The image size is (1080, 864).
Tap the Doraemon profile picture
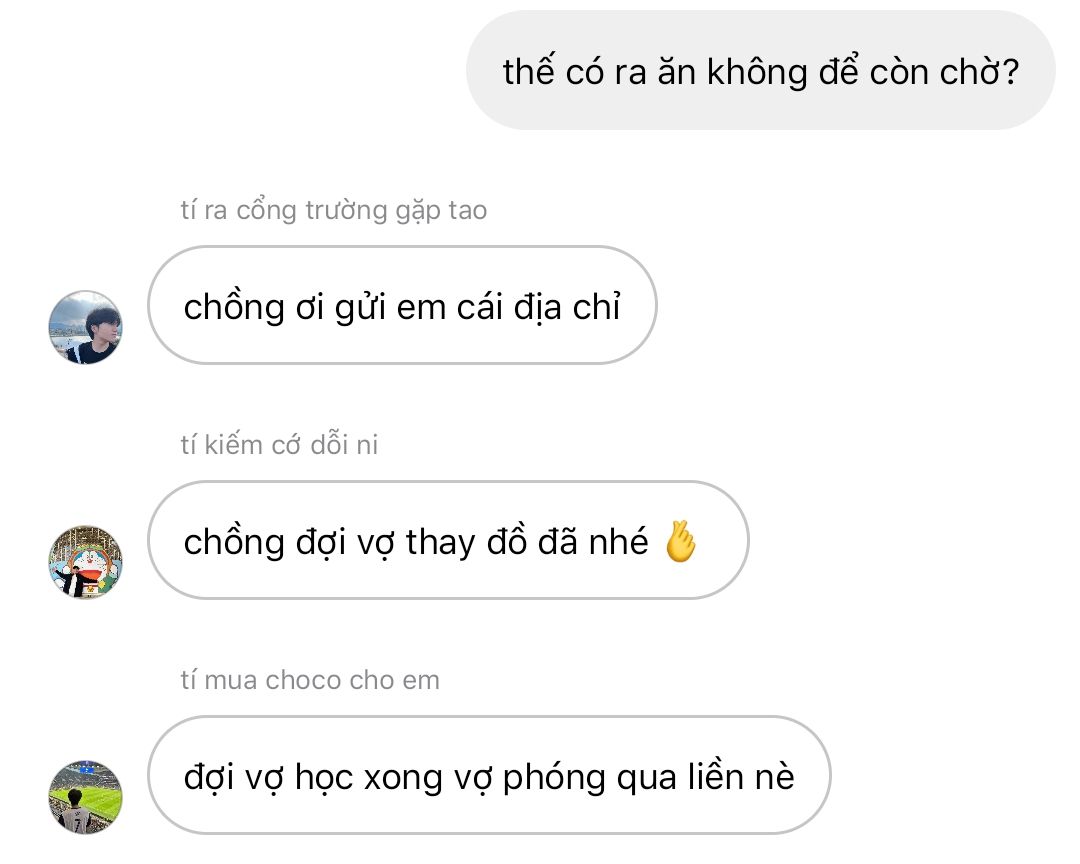[x=85, y=562]
